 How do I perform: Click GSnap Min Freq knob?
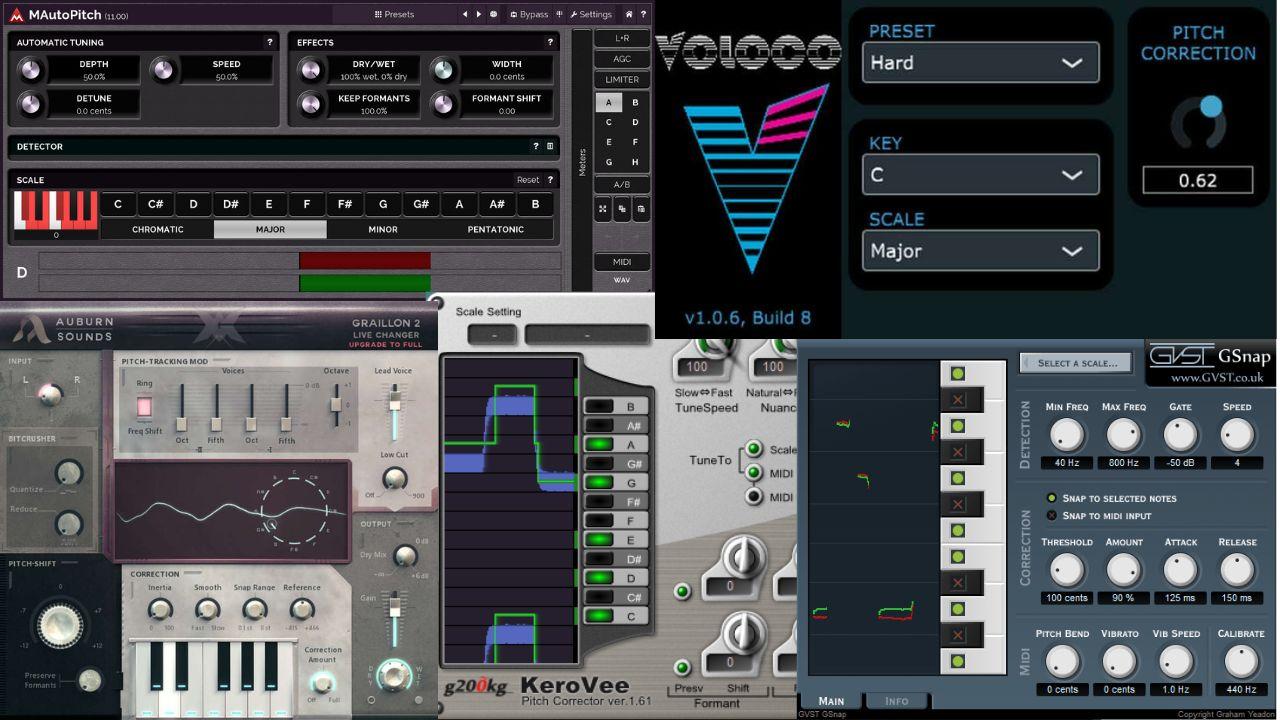pos(1067,435)
